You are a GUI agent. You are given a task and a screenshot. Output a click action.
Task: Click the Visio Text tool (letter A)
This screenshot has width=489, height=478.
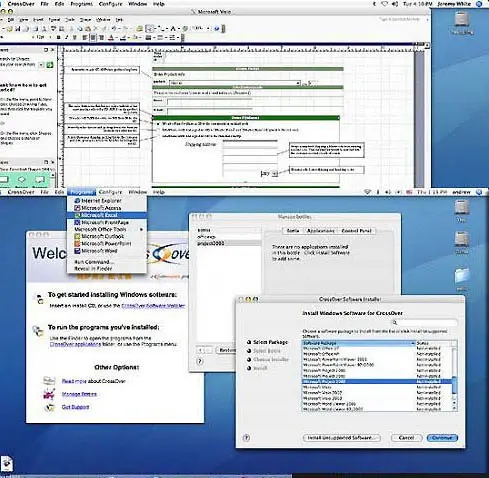tap(173, 29)
